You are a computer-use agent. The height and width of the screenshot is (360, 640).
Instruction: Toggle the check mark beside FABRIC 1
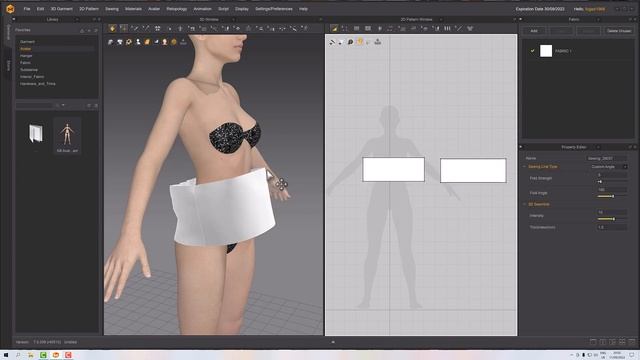point(532,51)
